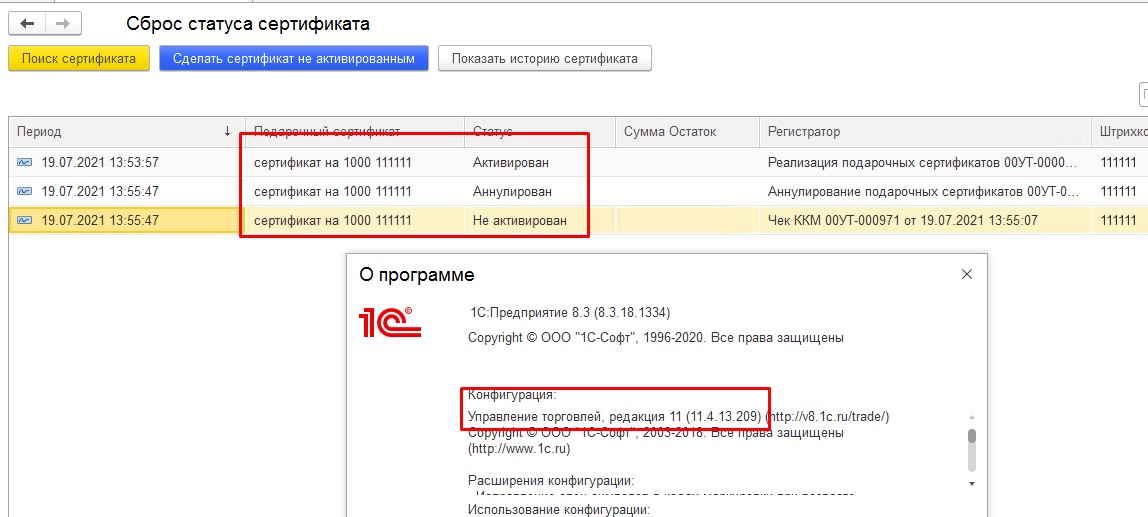Open Чек ККМ 00УТ-000971 registrar cell
Image resolution: width=1148 pixels, height=517 pixels.
point(925,220)
